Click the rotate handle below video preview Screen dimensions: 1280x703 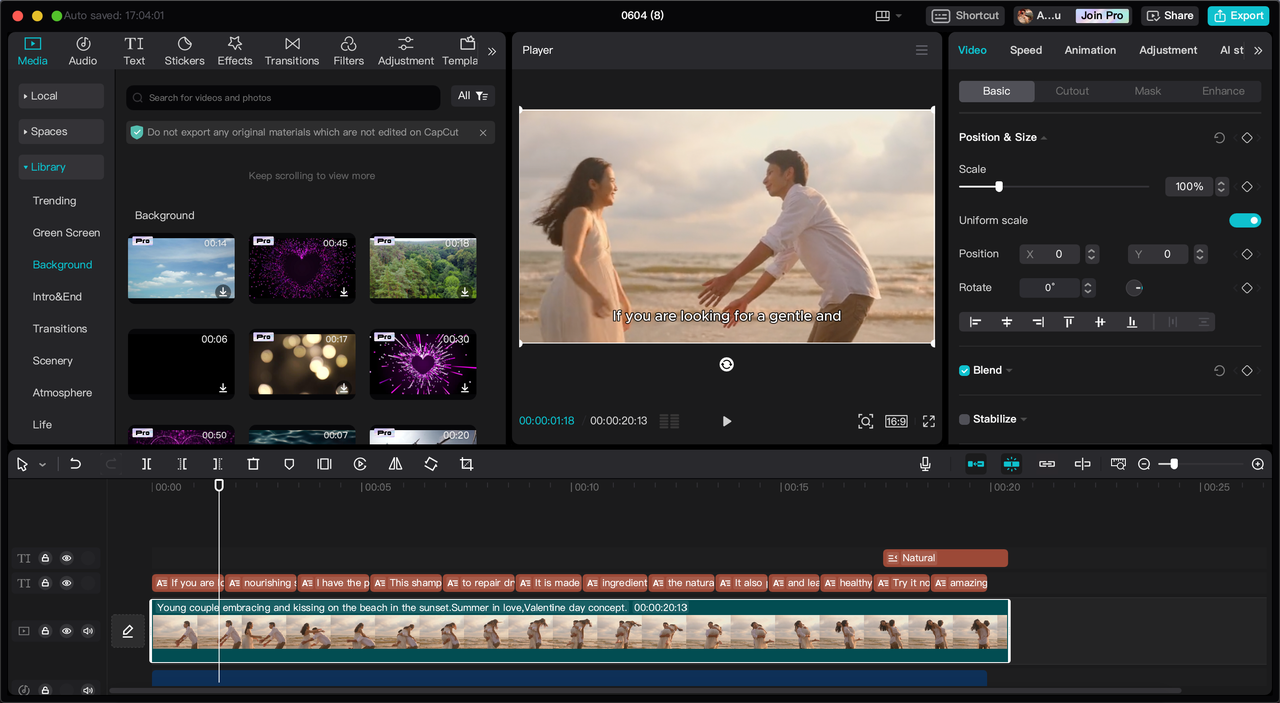tap(727, 364)
